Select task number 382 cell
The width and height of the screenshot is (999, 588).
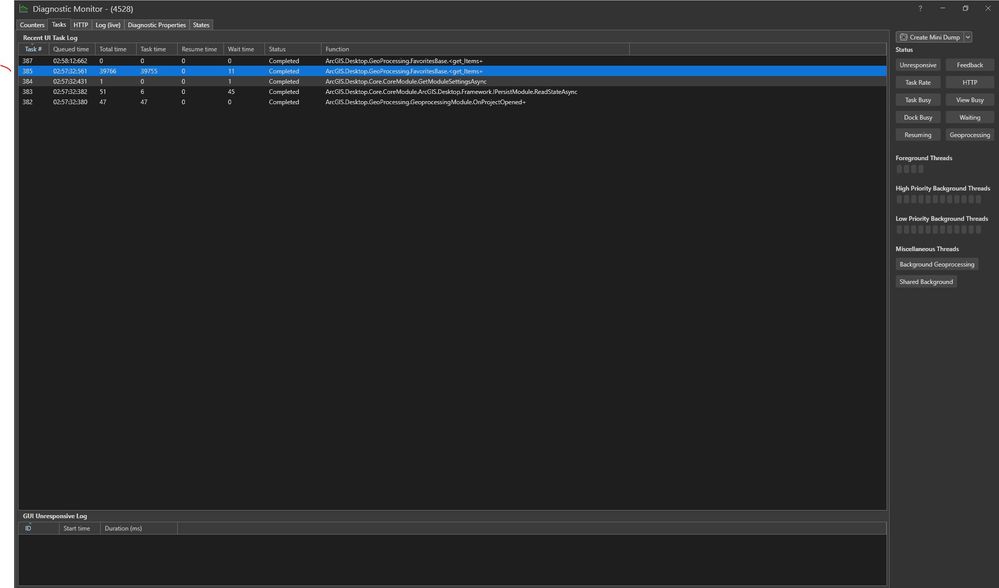pyautogui.click(x=27, y=102)
